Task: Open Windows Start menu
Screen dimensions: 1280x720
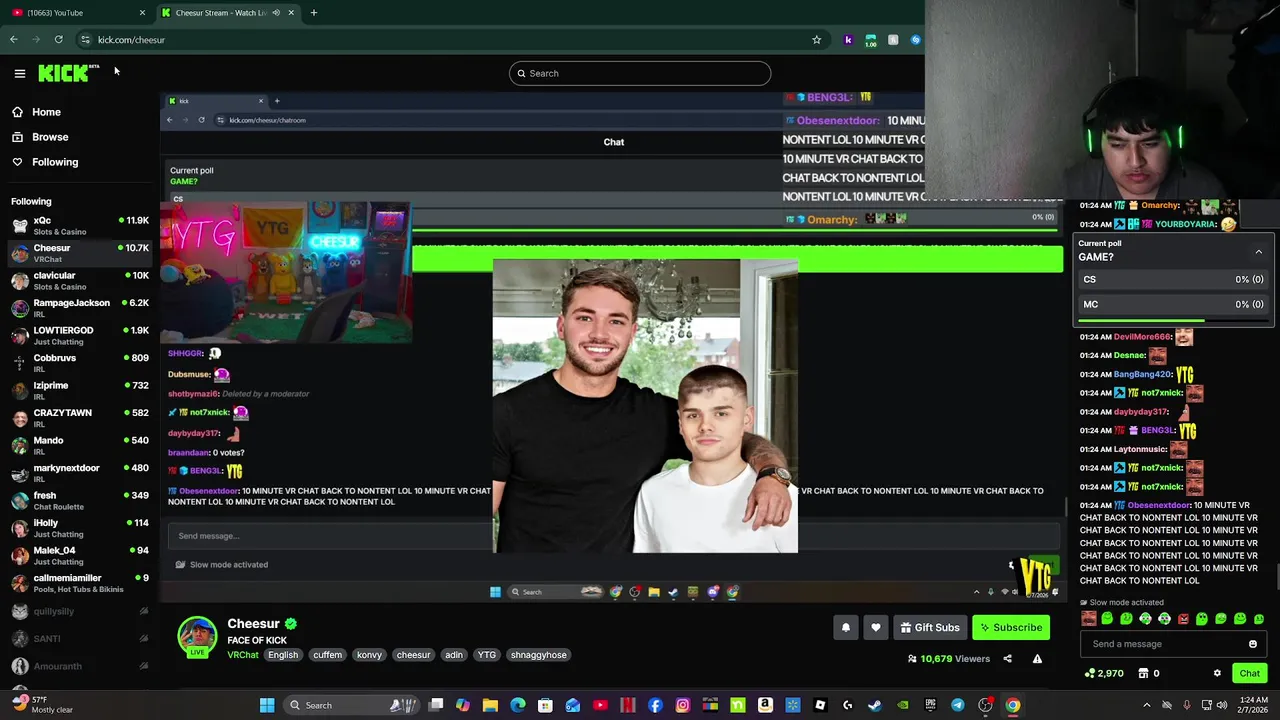Action: (267, 706)
